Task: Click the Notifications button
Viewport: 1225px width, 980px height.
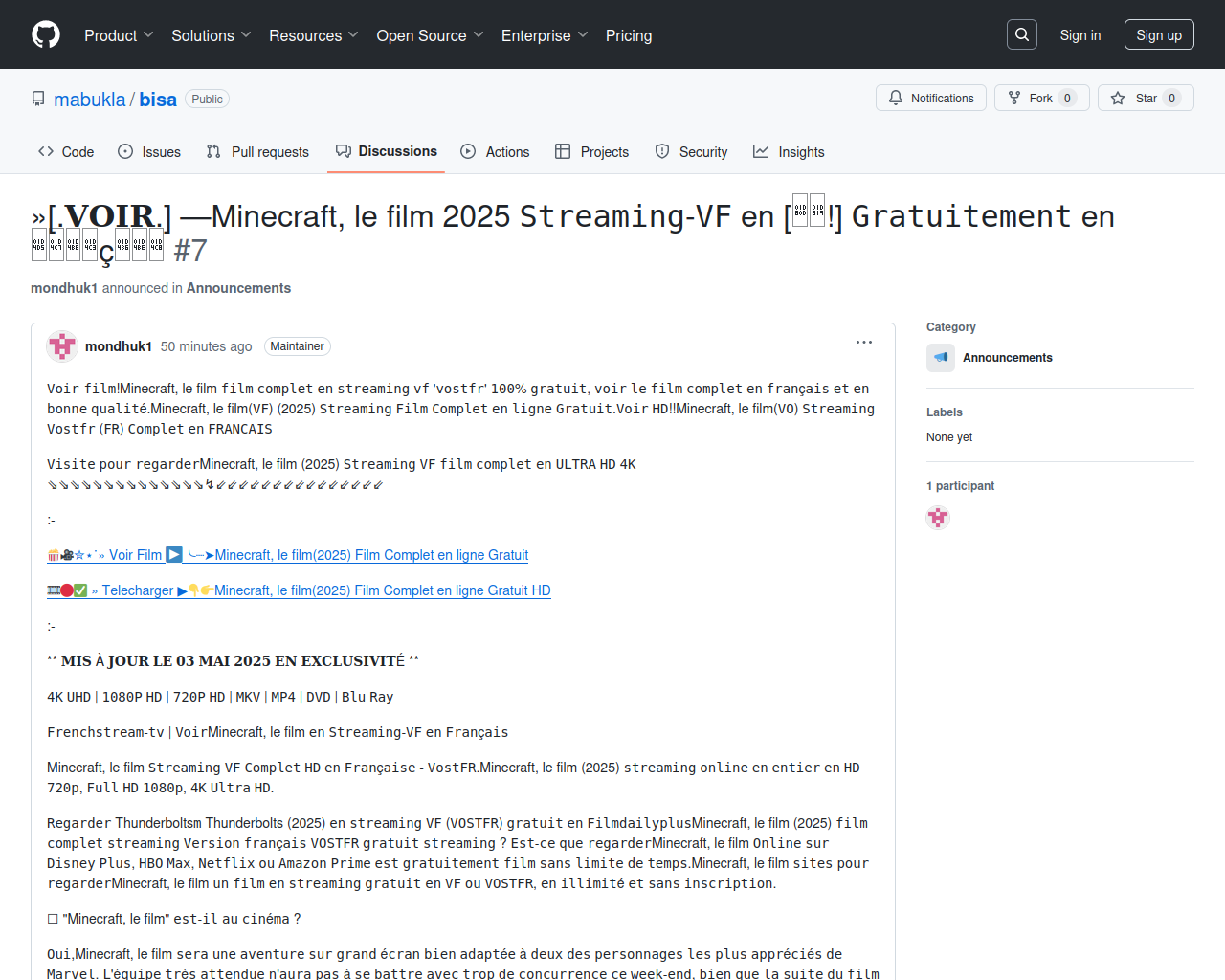Action: pyautogui.click(x=931, y=98)
